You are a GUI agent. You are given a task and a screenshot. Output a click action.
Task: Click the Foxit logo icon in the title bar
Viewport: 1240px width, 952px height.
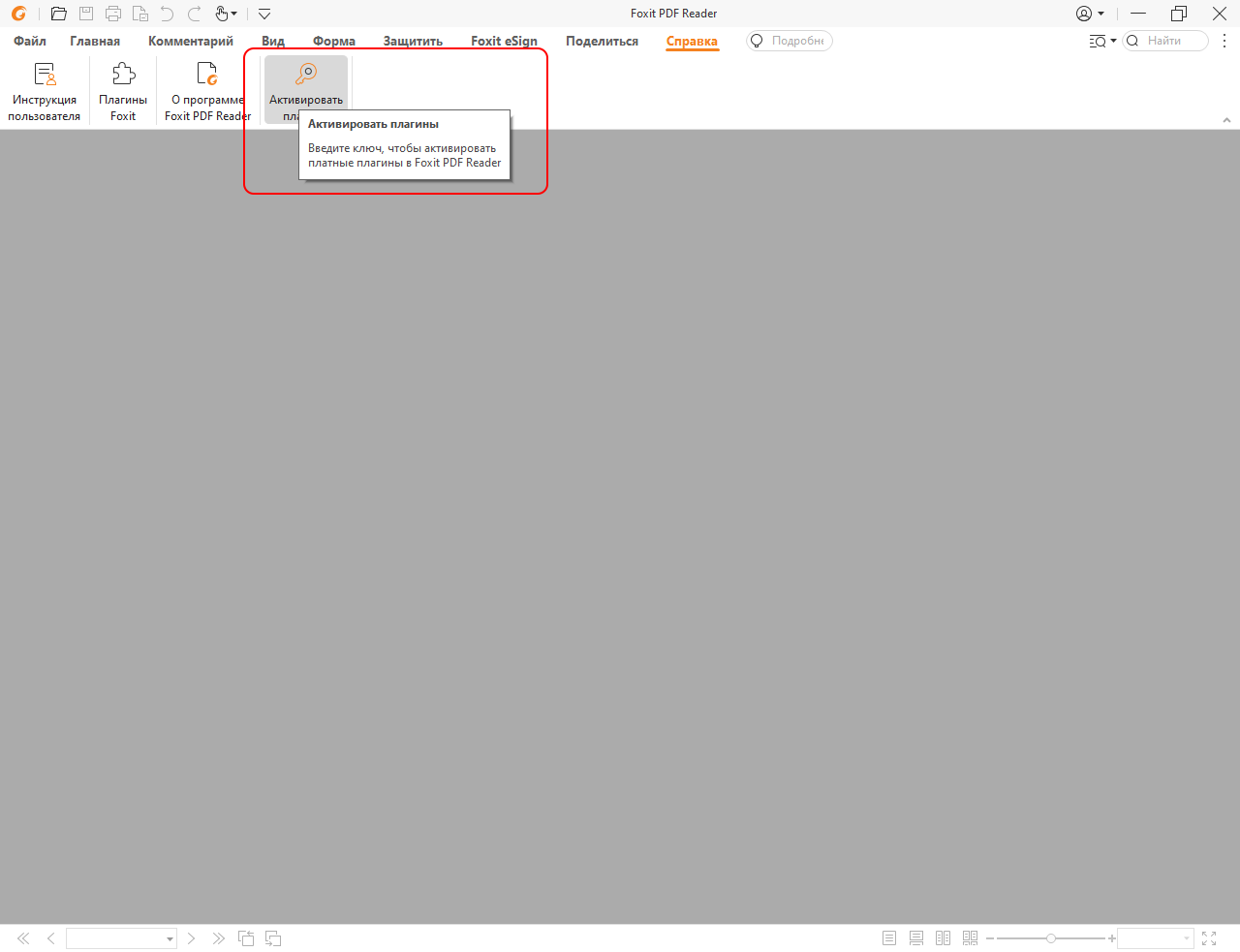(x=18, y=14)
